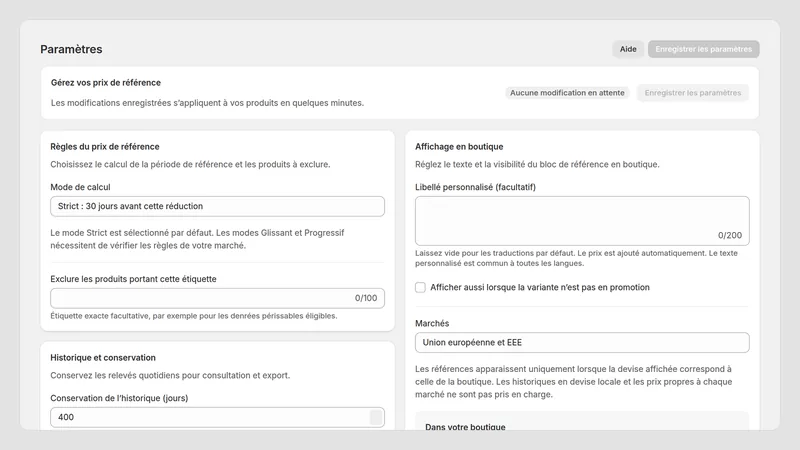Open the Mode de calcul dropdown
The width and height of the screenshot is (800, 450).
217,206
